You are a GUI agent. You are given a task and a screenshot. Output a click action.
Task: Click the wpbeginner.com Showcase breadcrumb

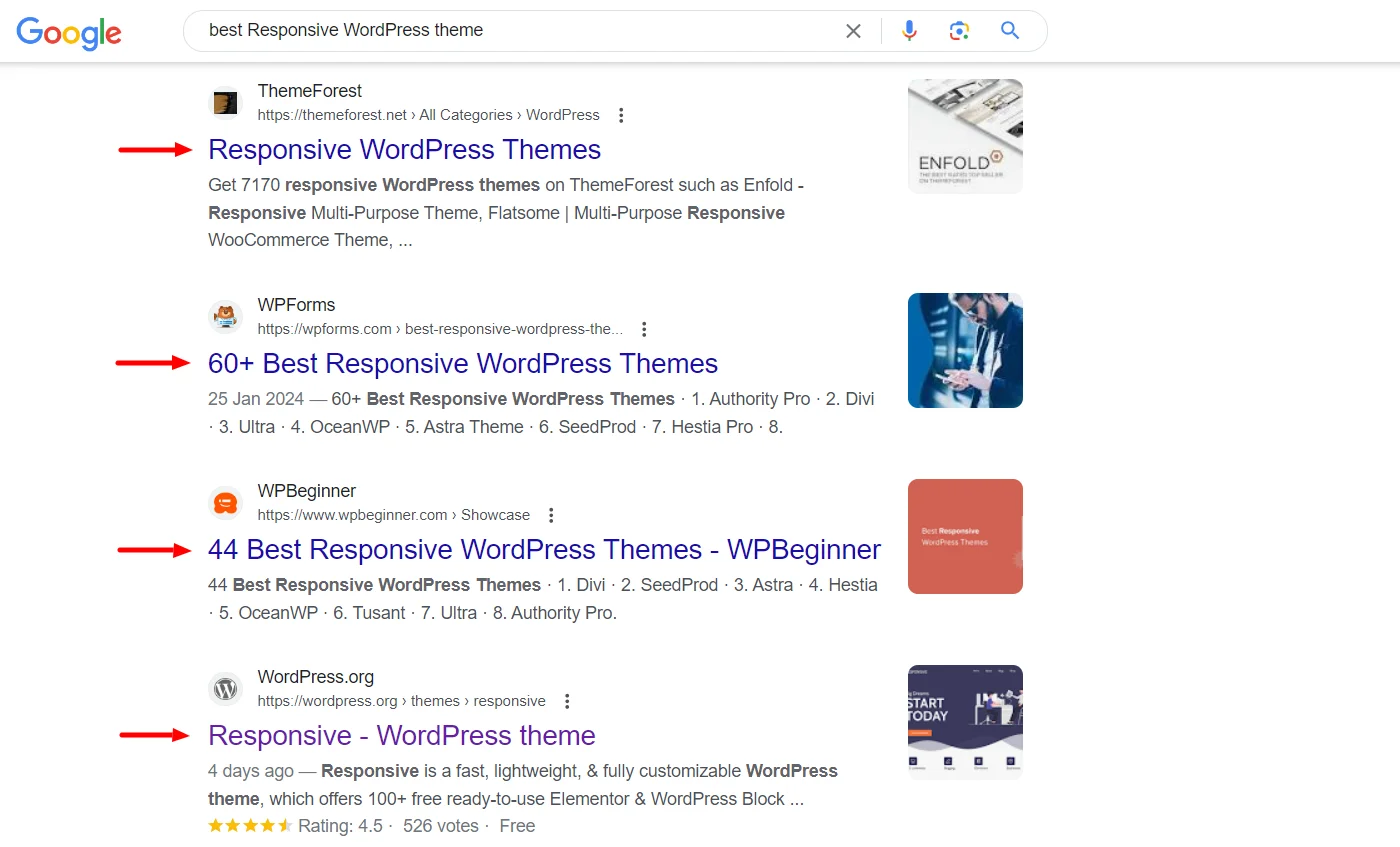(393, 515)
